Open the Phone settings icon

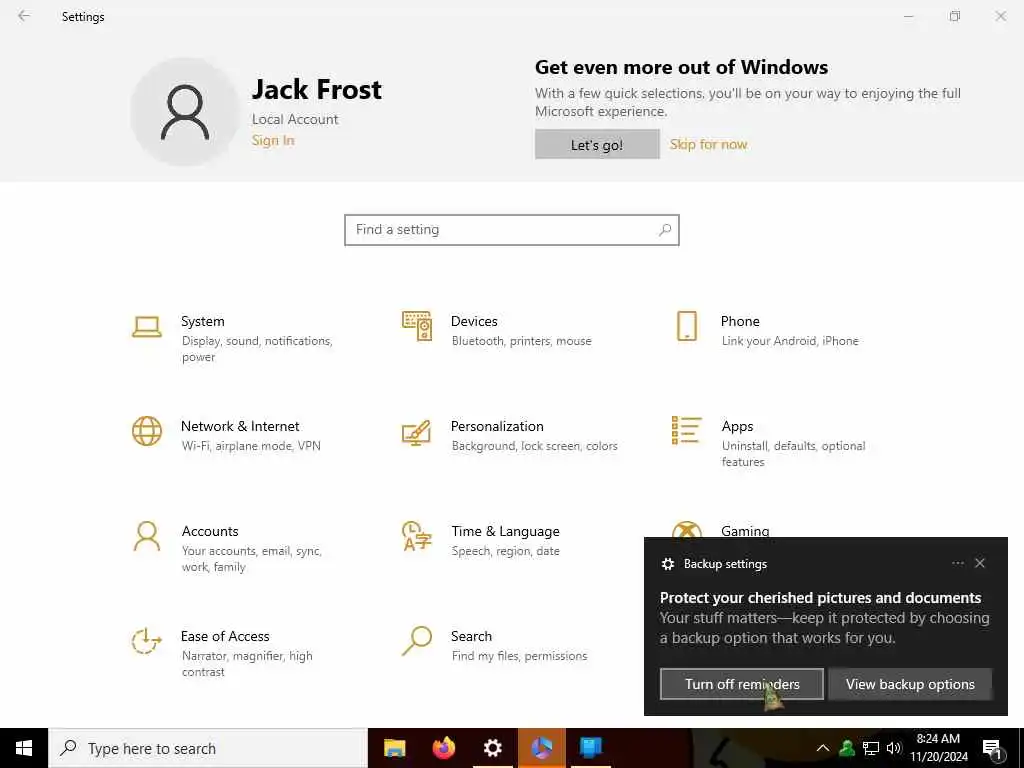pos(686,326)
